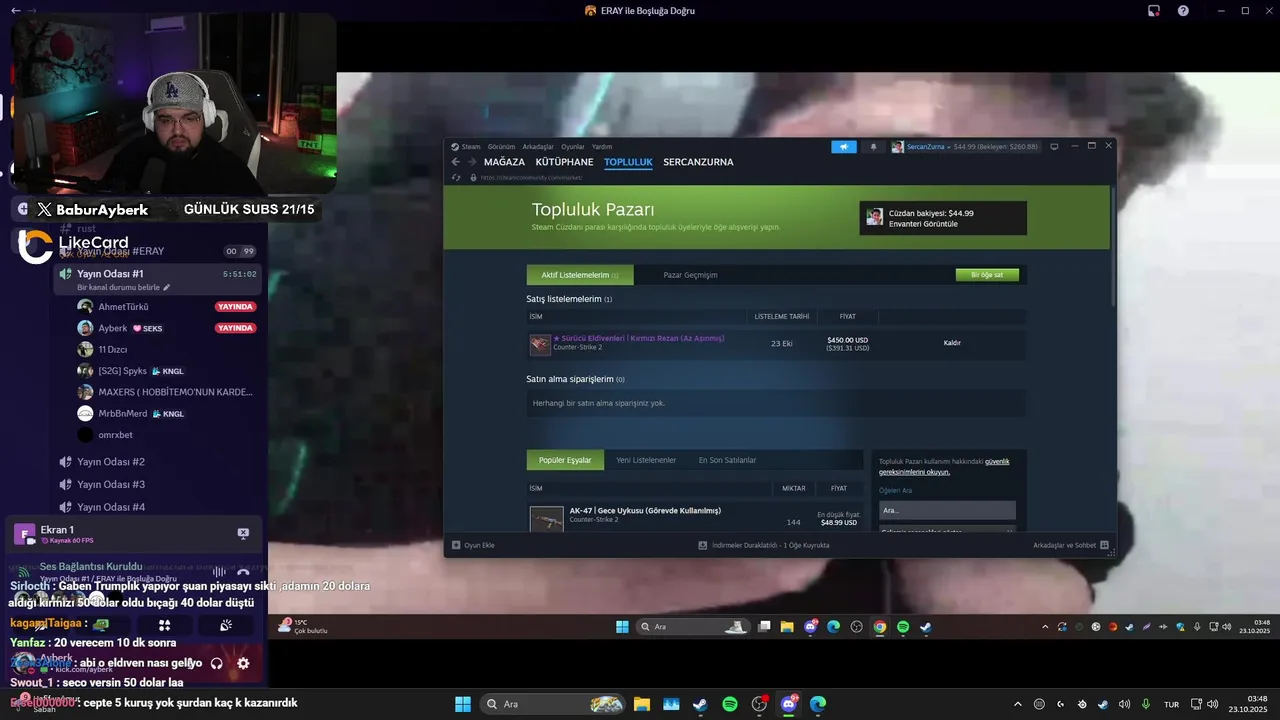Image resolution: width=1280 pixels, height=720 pixels.
Task: Click the Ara item search field
Action: click(x=947, y=510)
